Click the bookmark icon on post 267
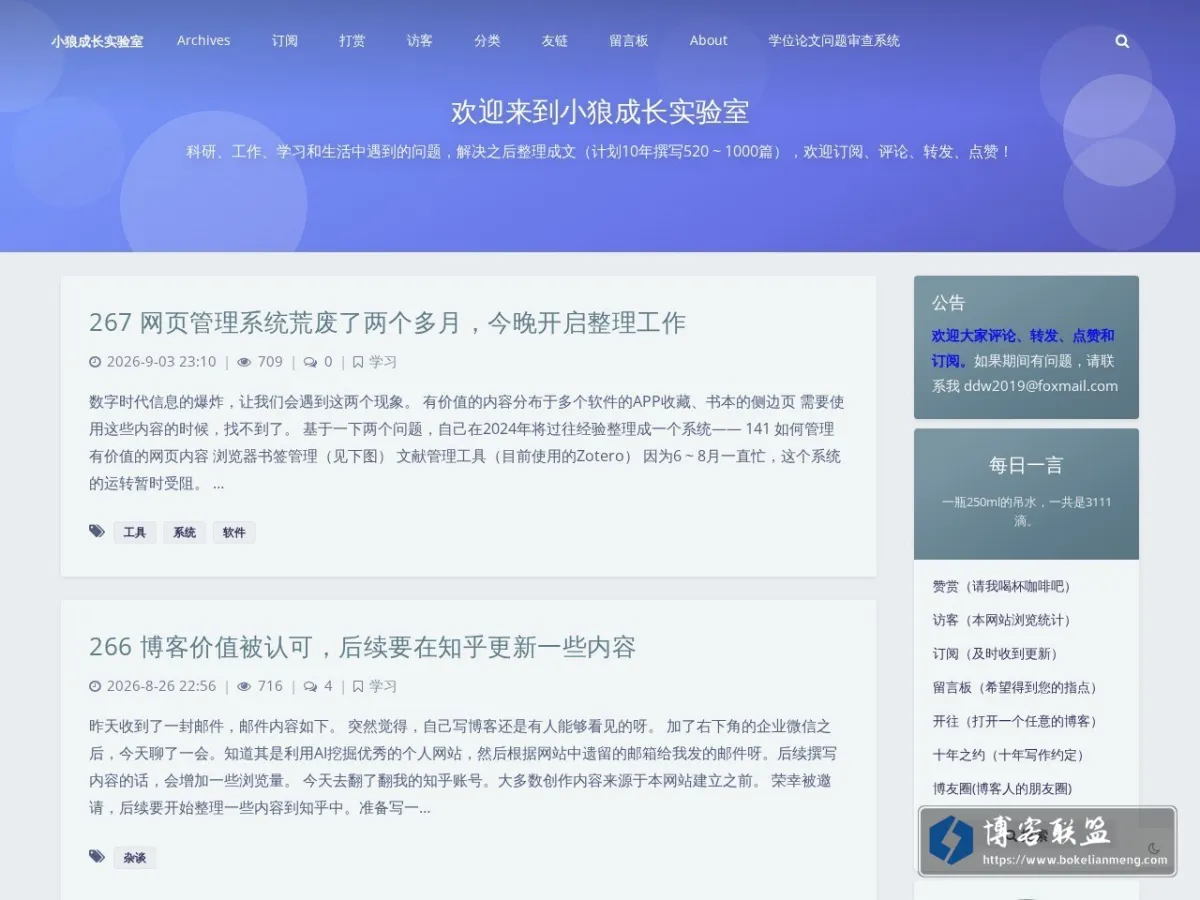The image size is (1200, 900). pos(358,362)
